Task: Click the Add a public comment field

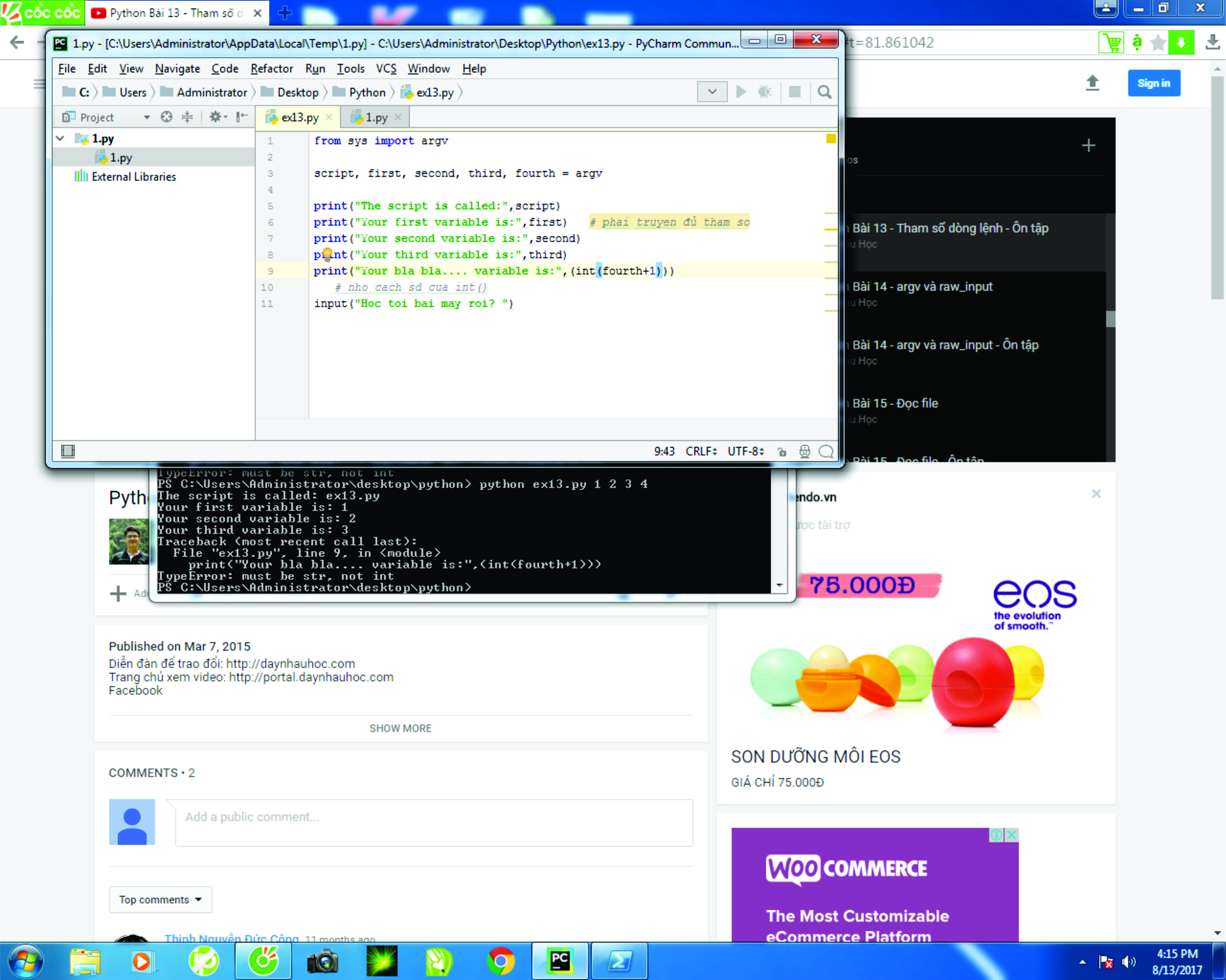Action: coord(433,817)
